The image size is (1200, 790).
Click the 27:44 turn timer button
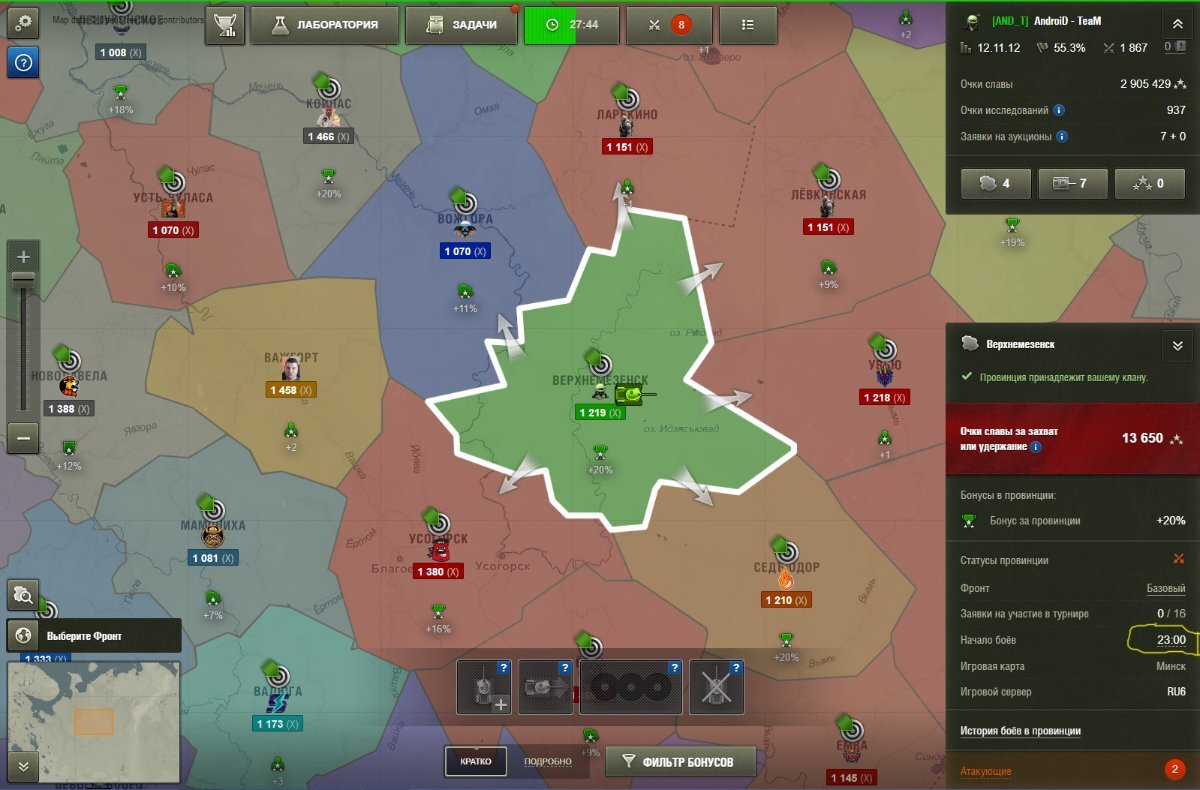(x=571, y=25)
